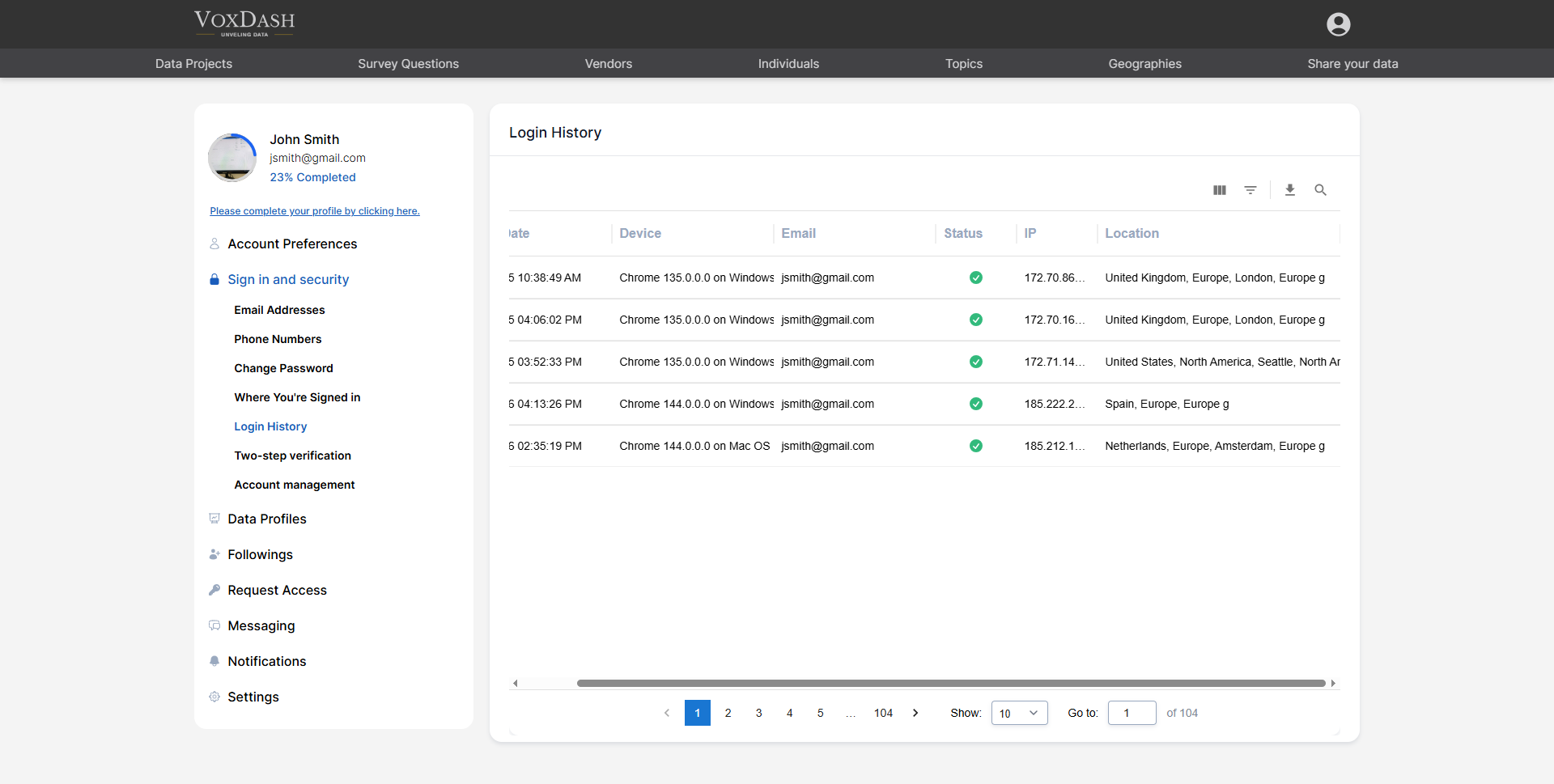Click John Smith's profile picture
The height and width of the screenshot is (784, 1554).
click(x=232, y=158)
